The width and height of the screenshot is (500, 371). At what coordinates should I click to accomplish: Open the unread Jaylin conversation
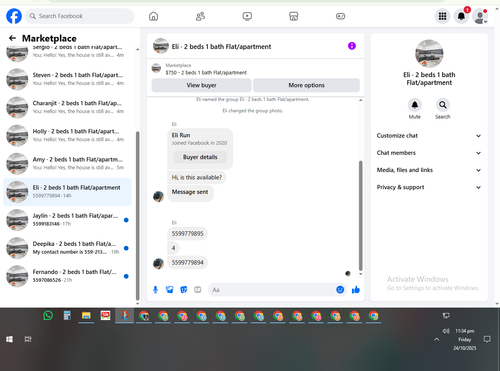click(67, 220)
